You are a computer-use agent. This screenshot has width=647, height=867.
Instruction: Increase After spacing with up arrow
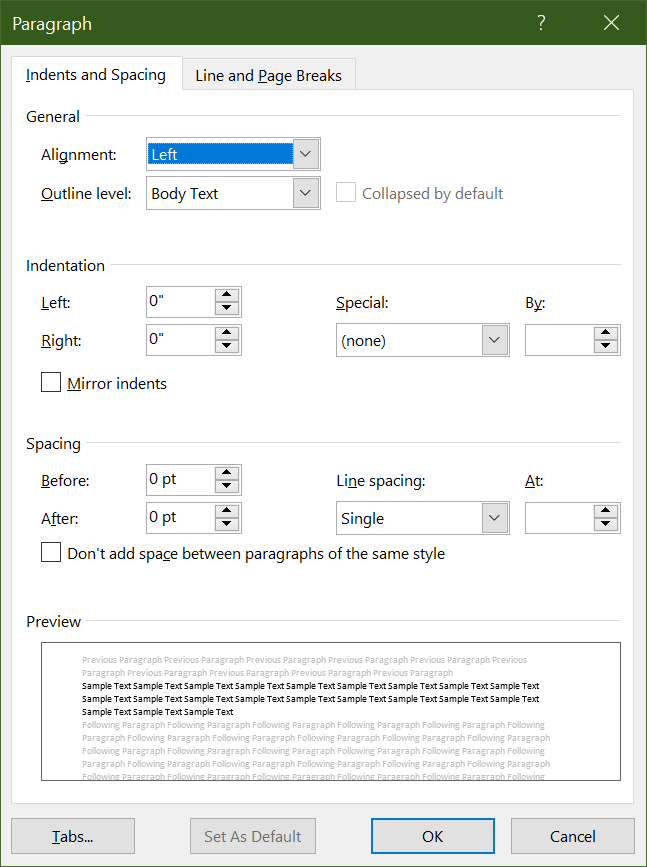[227, 510]
